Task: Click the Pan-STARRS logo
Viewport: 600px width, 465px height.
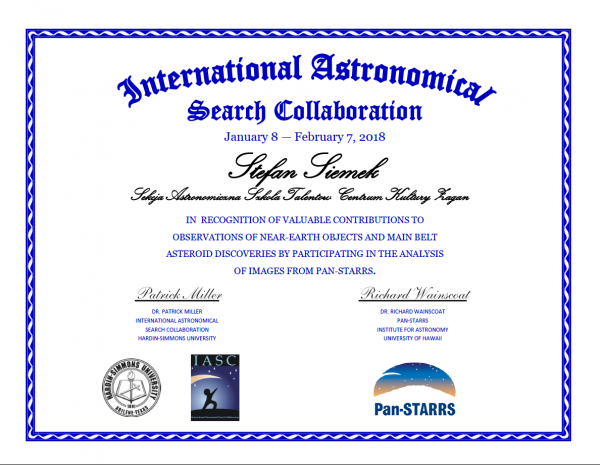Action: click(418, 390)
